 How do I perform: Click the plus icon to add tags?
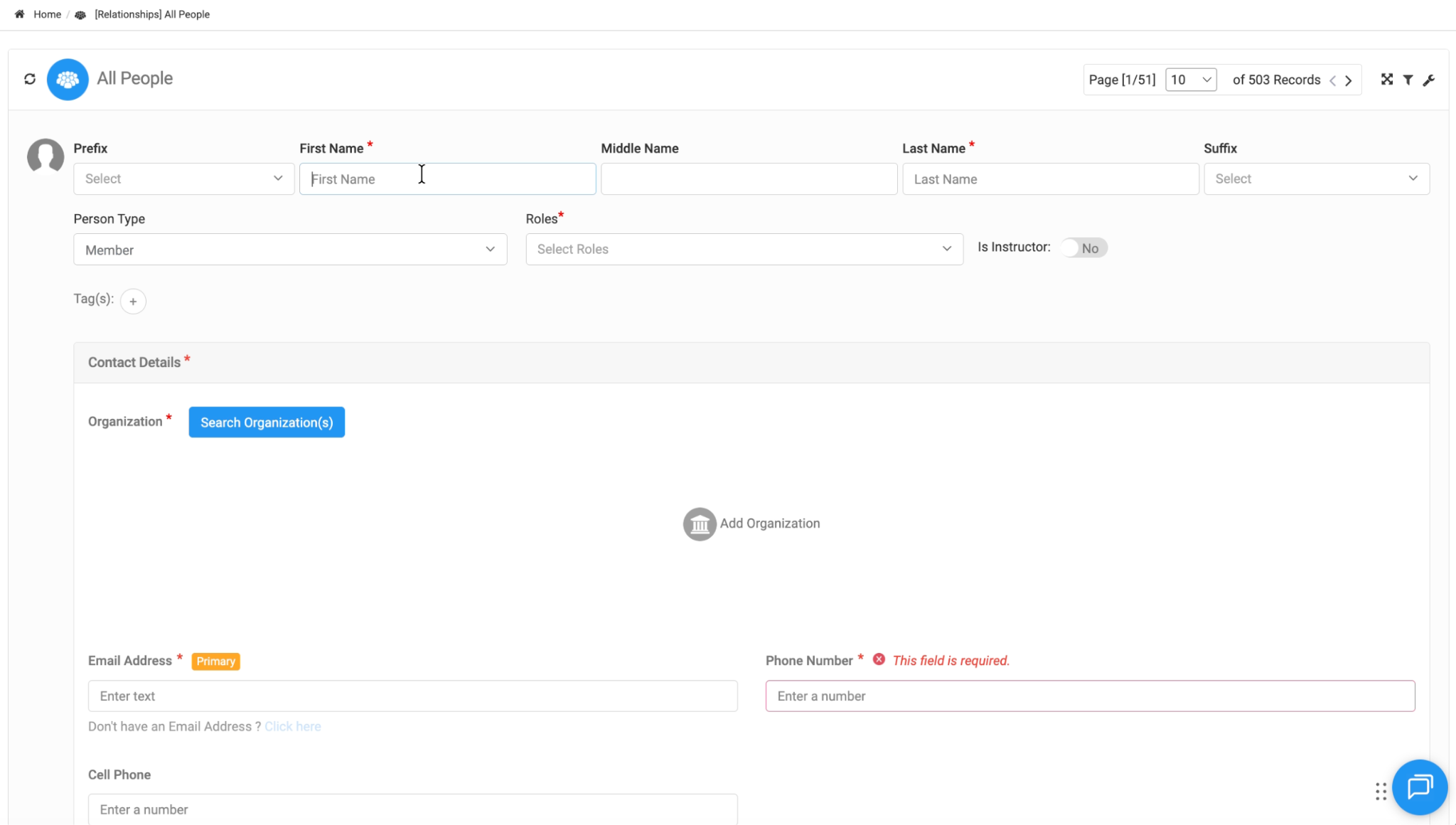(133, 302)
